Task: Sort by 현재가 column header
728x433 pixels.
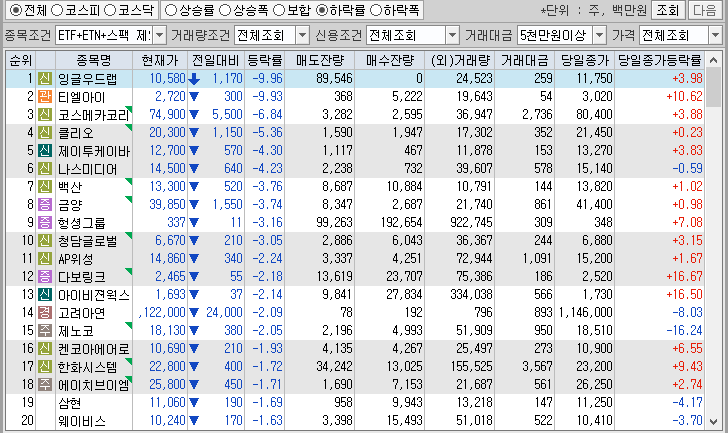Action: pos(160,60)
